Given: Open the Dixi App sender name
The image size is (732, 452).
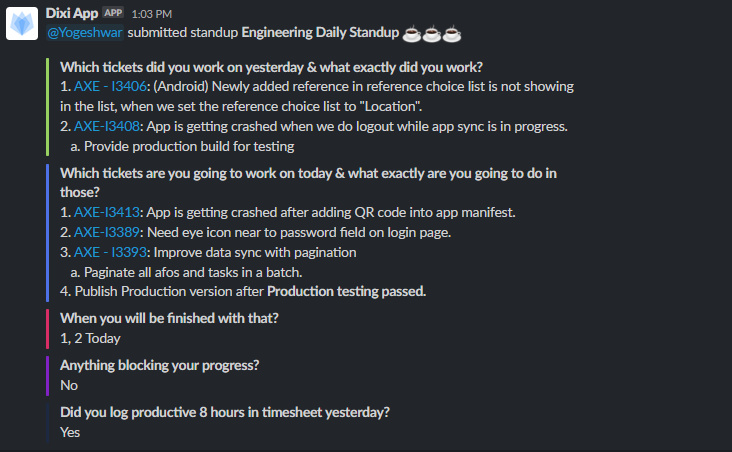Looking at the screenshot, I should [x=72, y=13].
